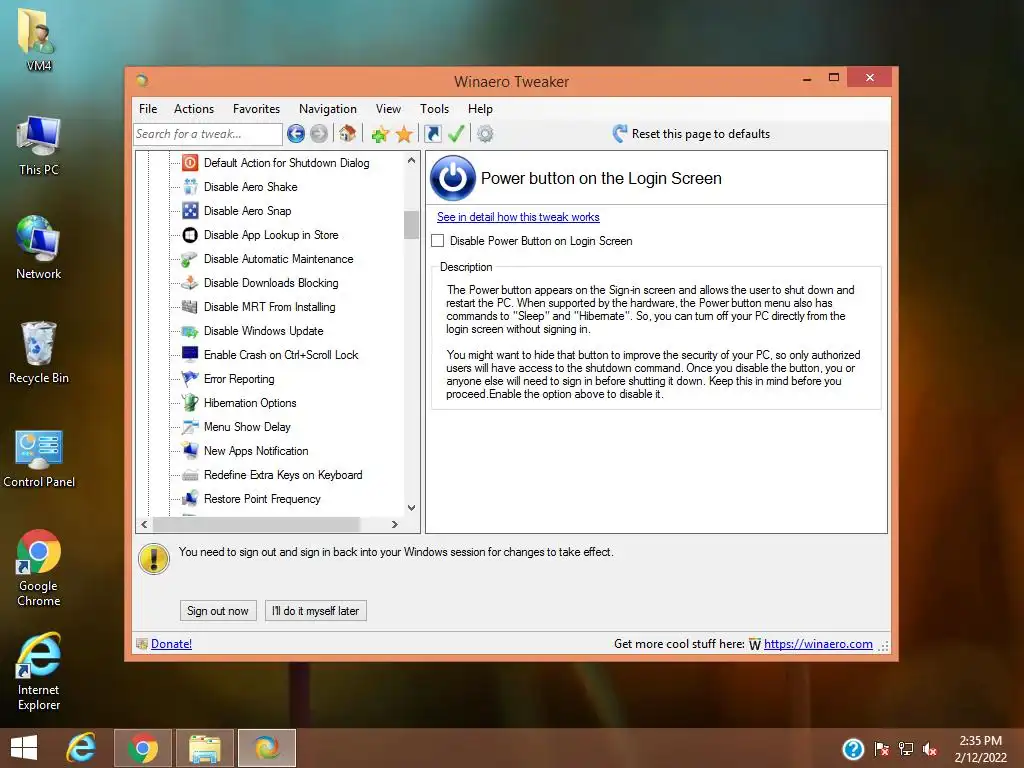Select Hibernation Options text in tree
The image size is (1024, 768).
(250, 403)
